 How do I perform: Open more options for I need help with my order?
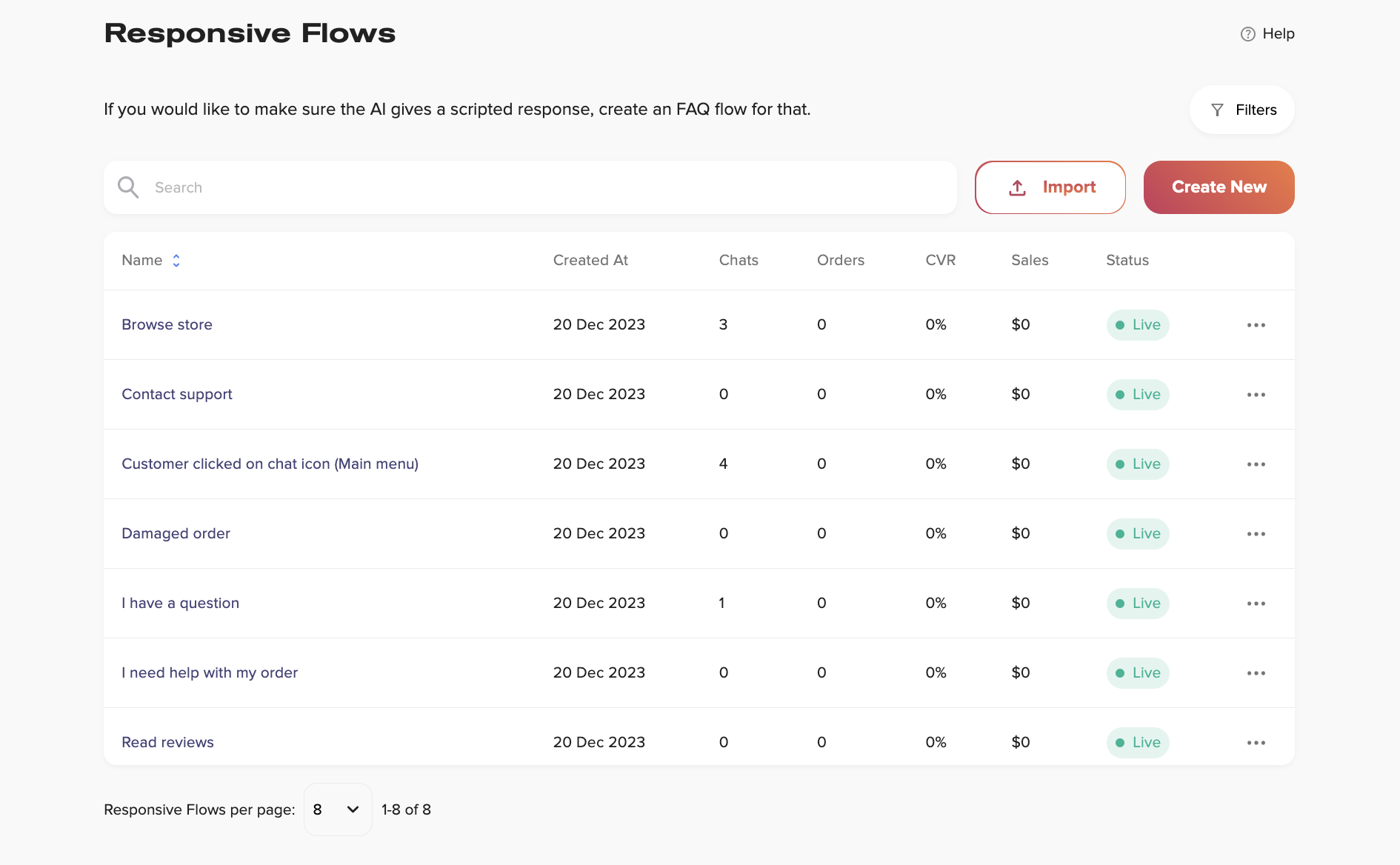tap(1256, 673)
